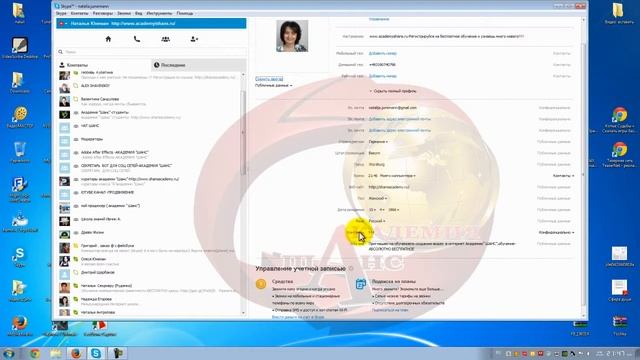Open the Вид menu
The image size is (640, 360).
138,13
